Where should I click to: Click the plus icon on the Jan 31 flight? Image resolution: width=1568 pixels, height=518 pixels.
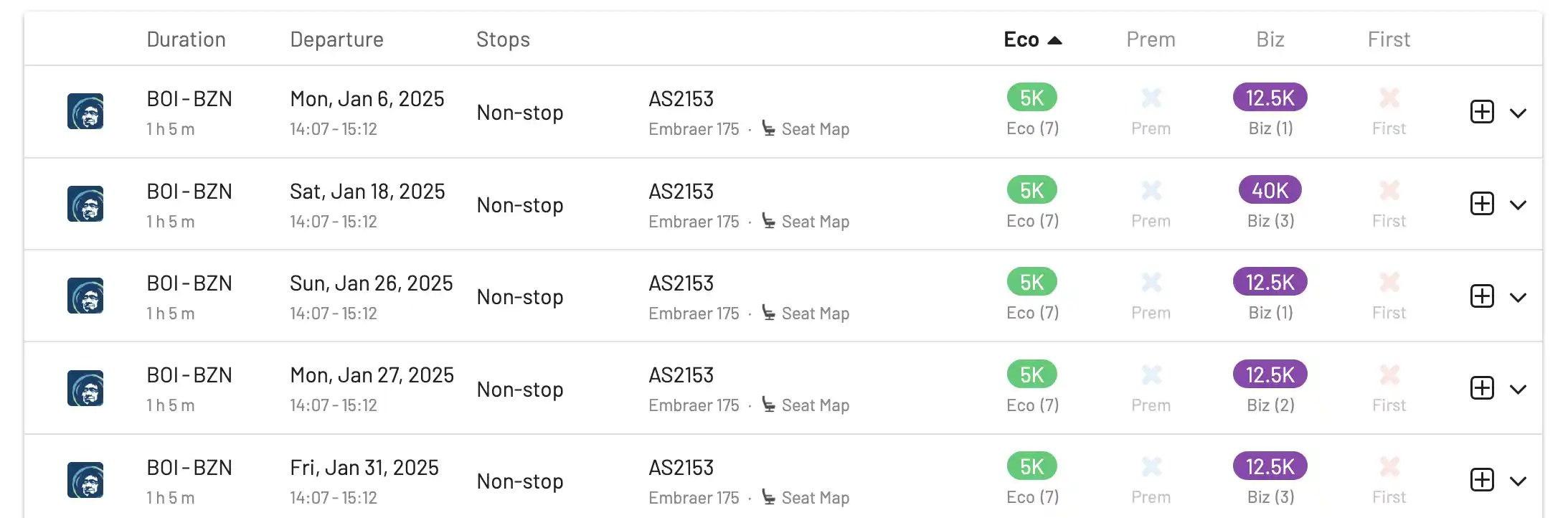pyautogui.click(x=1482, y=480)
